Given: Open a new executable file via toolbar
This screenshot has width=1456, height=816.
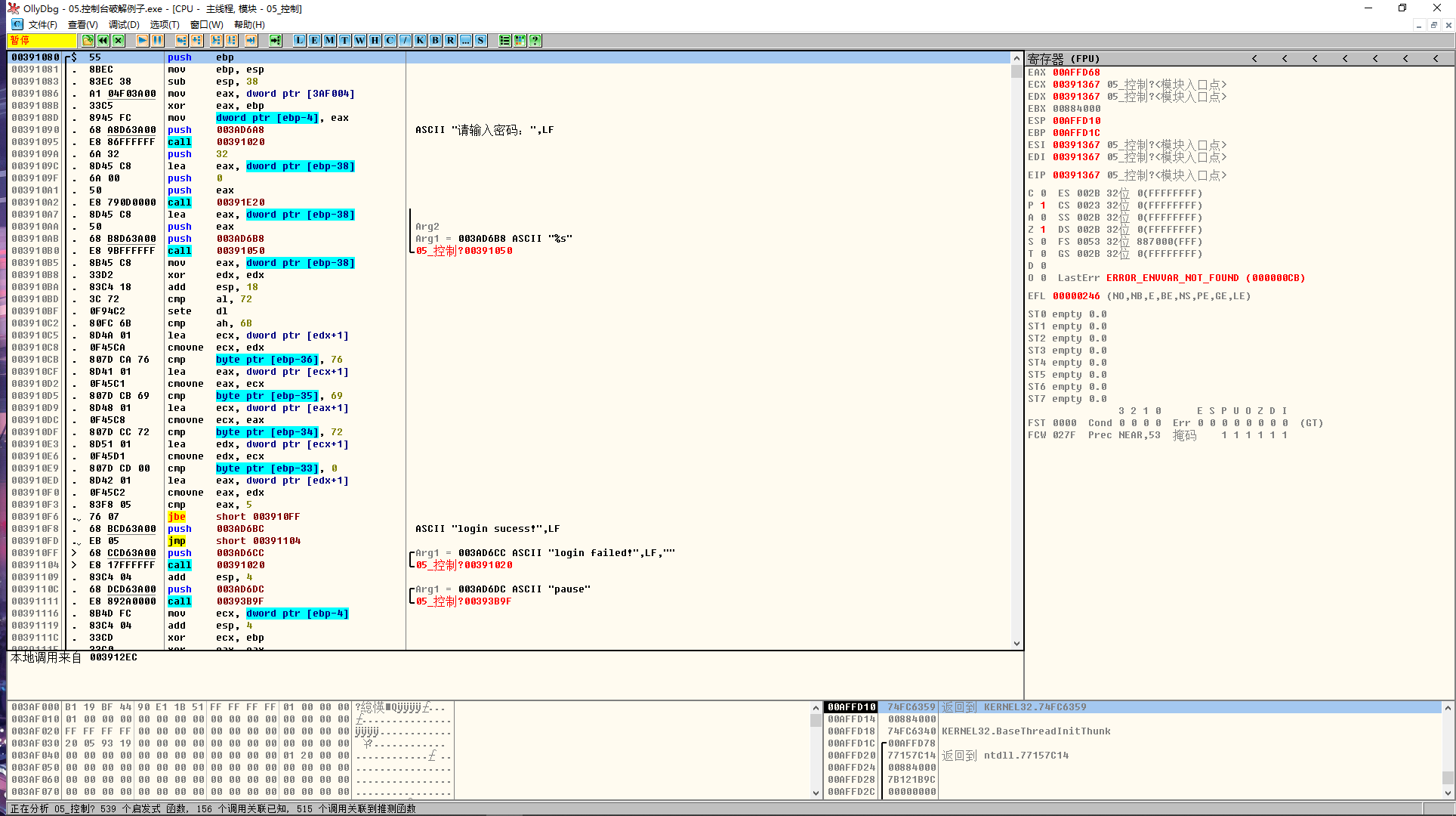Looking at the screenshot, I should click(88, 41).
